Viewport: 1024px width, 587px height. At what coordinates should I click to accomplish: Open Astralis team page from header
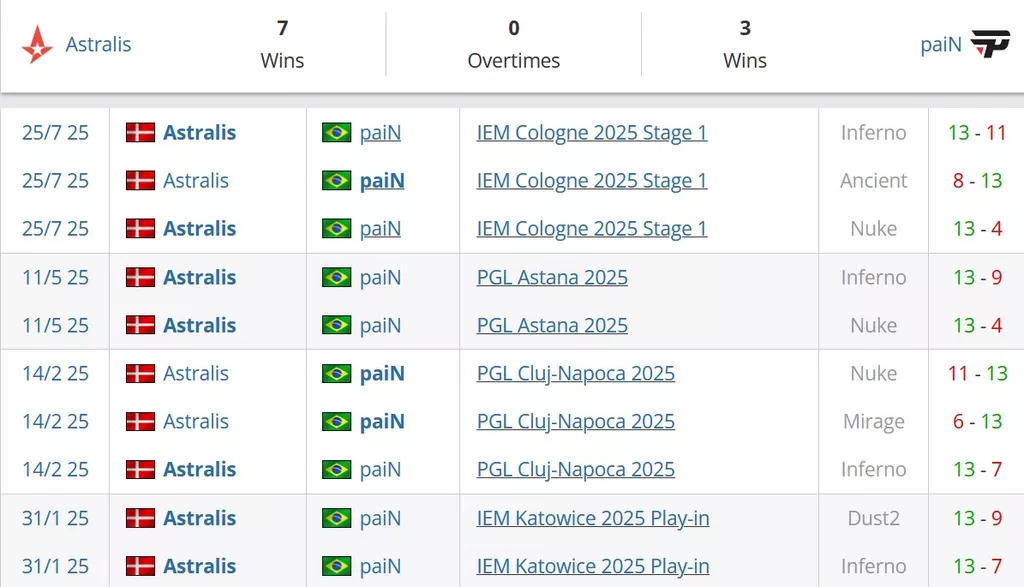98,44
